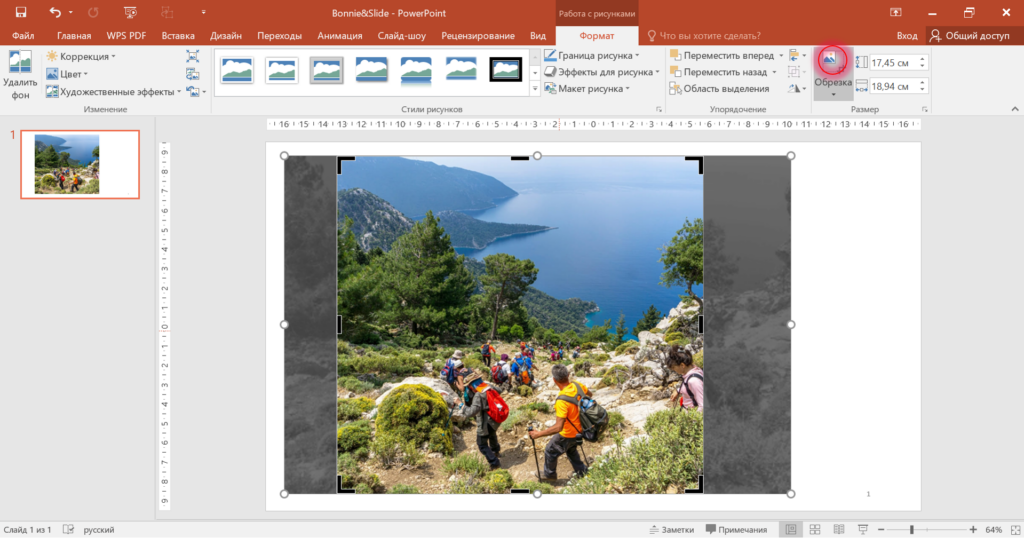Open Стили рисунков dialog launcher
1024x538 pixels.
click(x=658, y=109)
